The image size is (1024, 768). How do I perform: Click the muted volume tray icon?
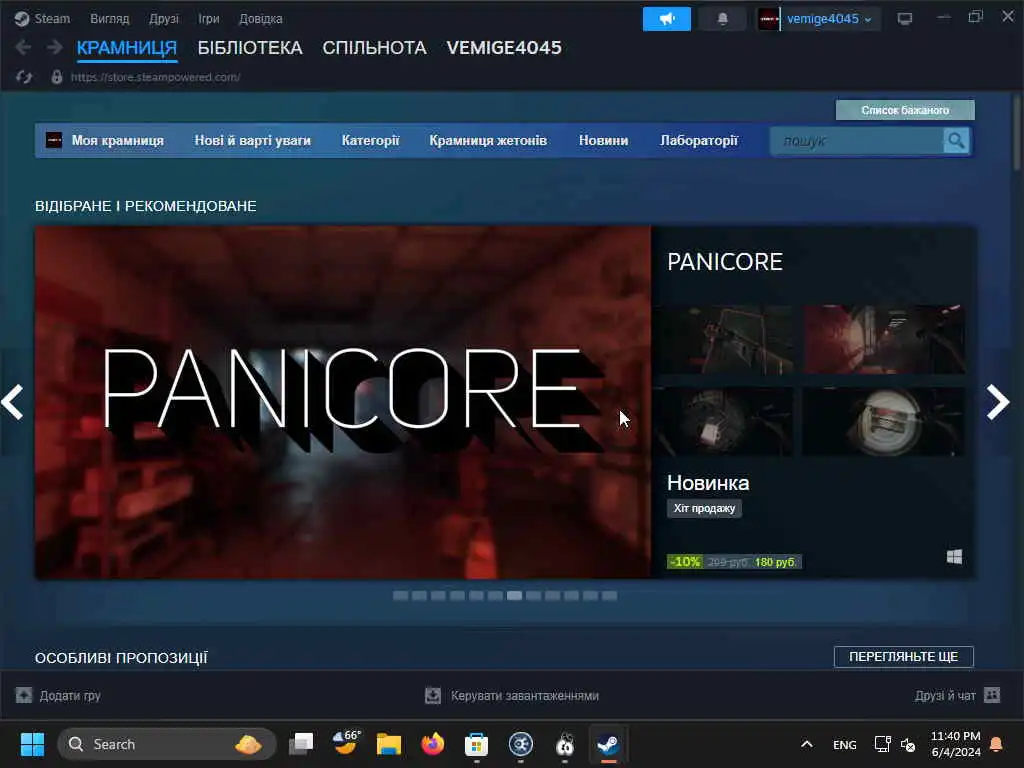pos(908,744)
